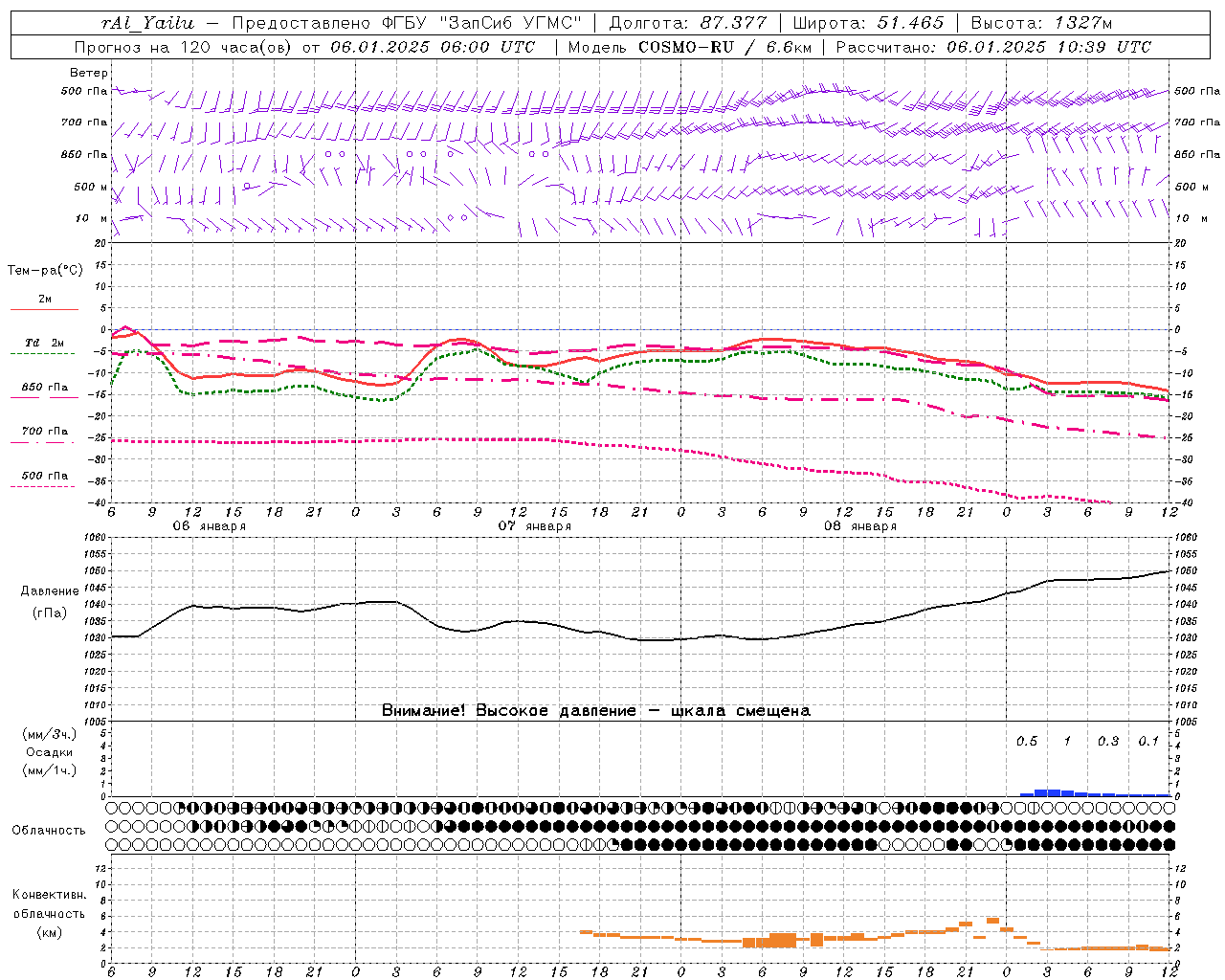Select the forecast start 06.01.2025 06:00 UTC

(x=433, y=47)
